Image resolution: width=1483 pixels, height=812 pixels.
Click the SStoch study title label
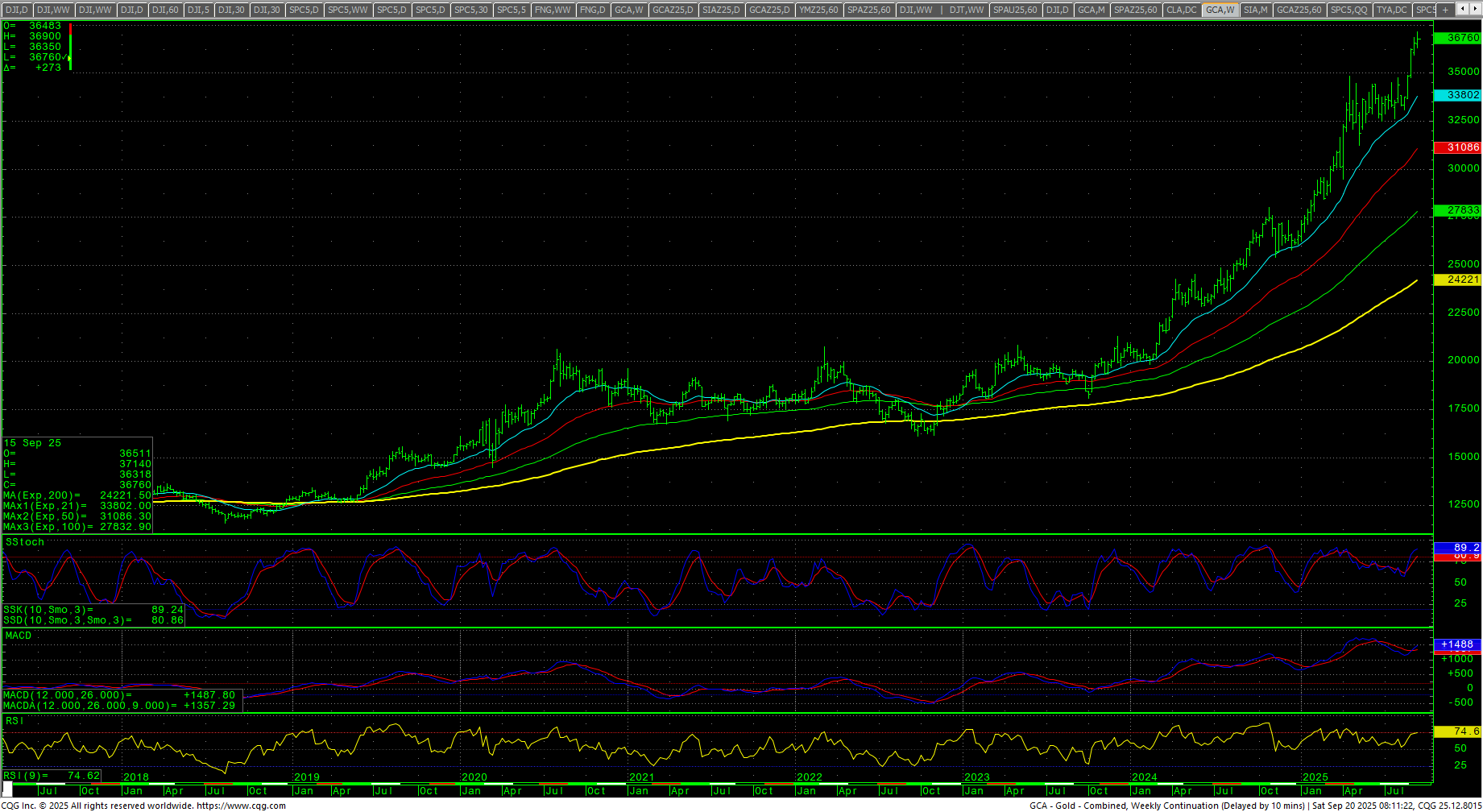[25, 542]
